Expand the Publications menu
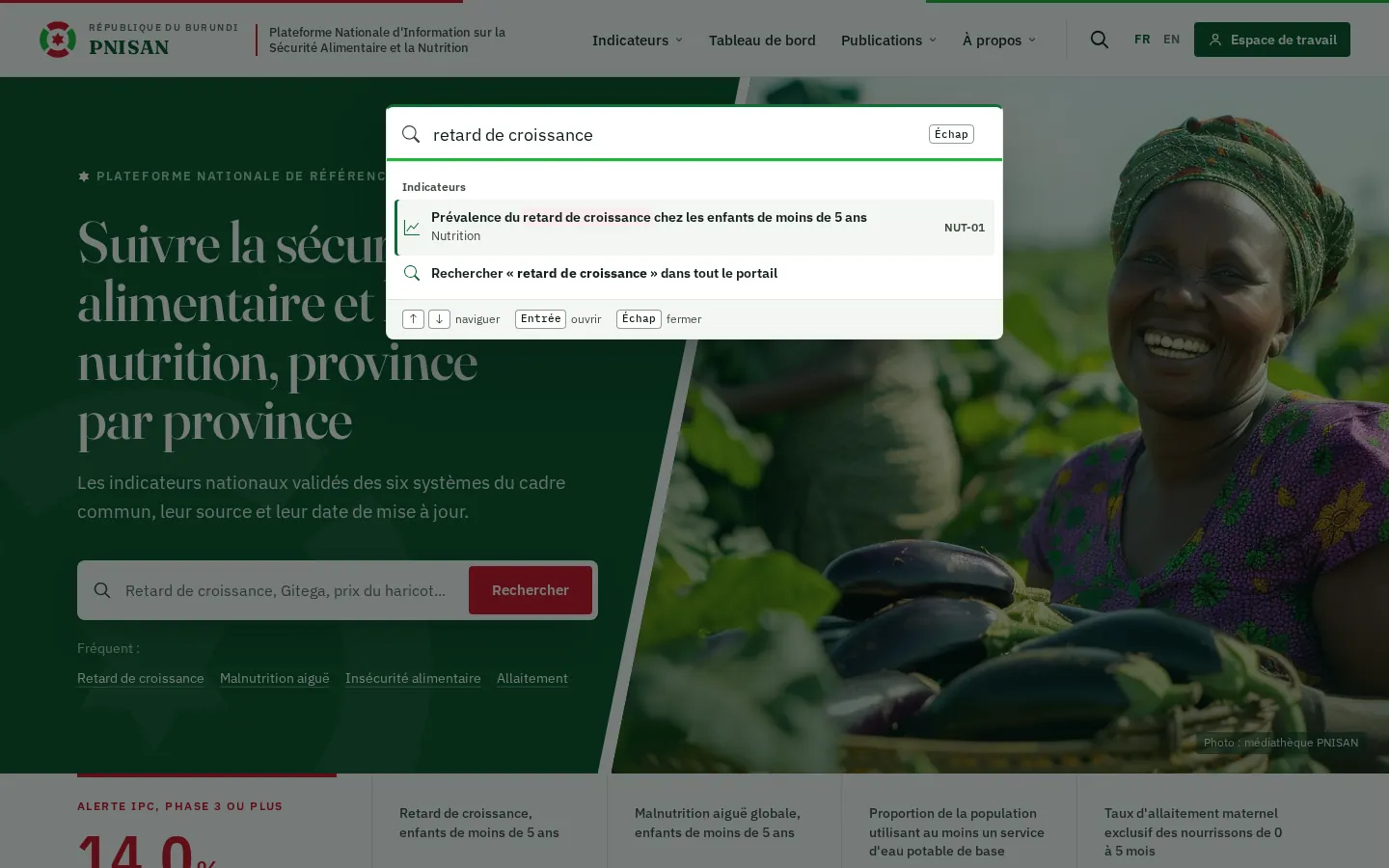The image size is (1389, 868). pyautogui.click(x=888, y=40)
